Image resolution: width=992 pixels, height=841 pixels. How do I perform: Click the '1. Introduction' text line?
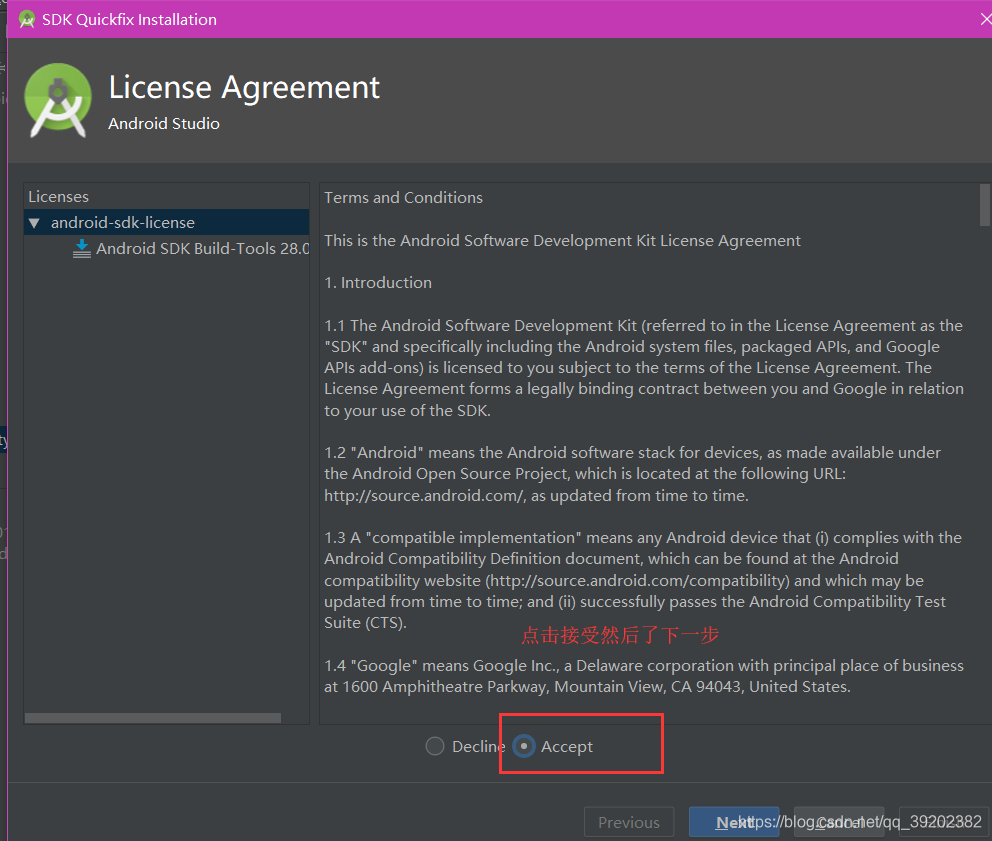pos(378,282)
